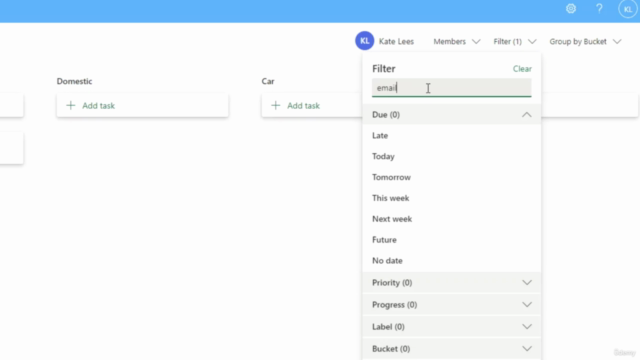Click the Kate Lees member avatar

[364, 41]
